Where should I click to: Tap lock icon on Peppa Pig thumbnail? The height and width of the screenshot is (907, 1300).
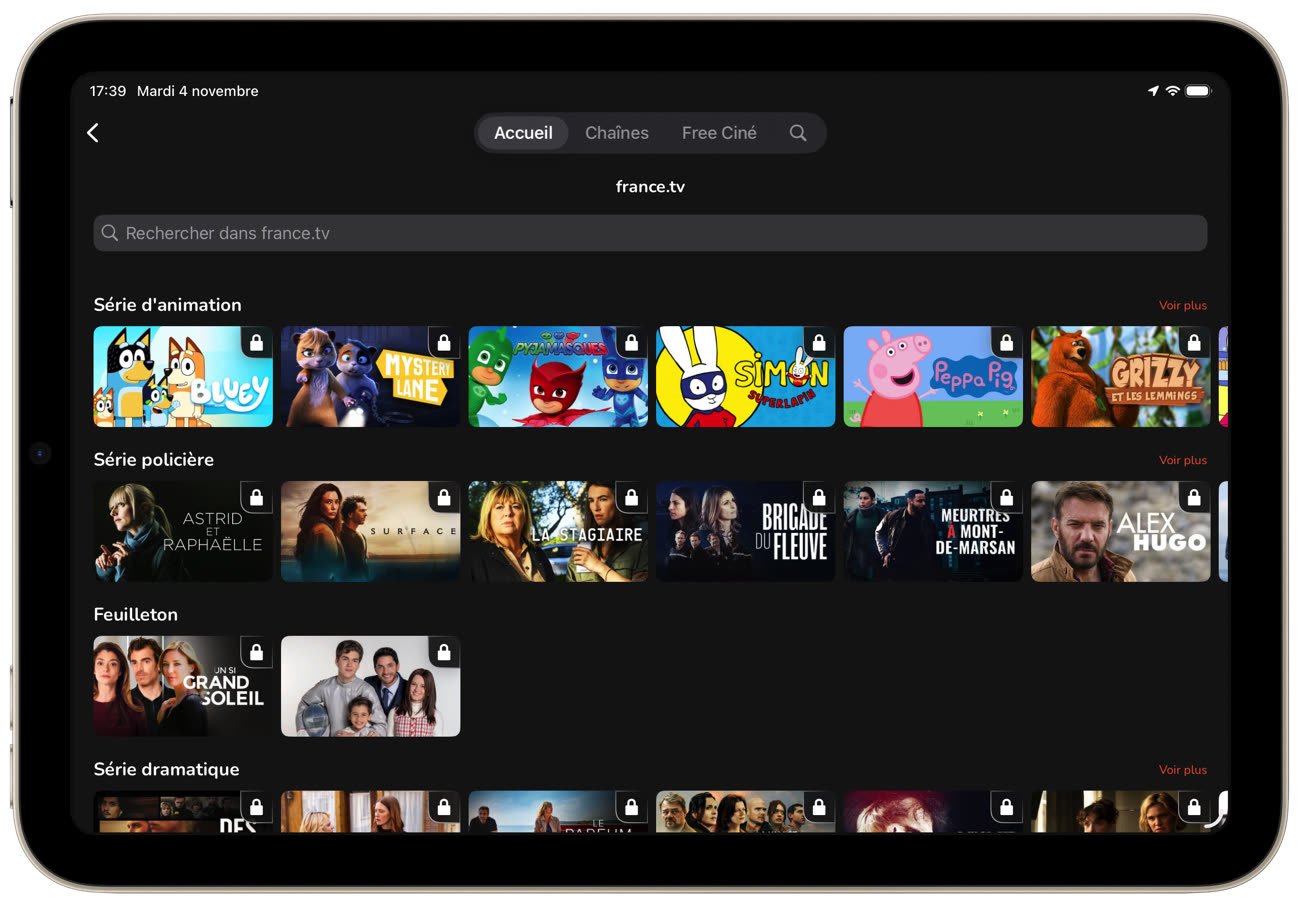coord(1006,343)
